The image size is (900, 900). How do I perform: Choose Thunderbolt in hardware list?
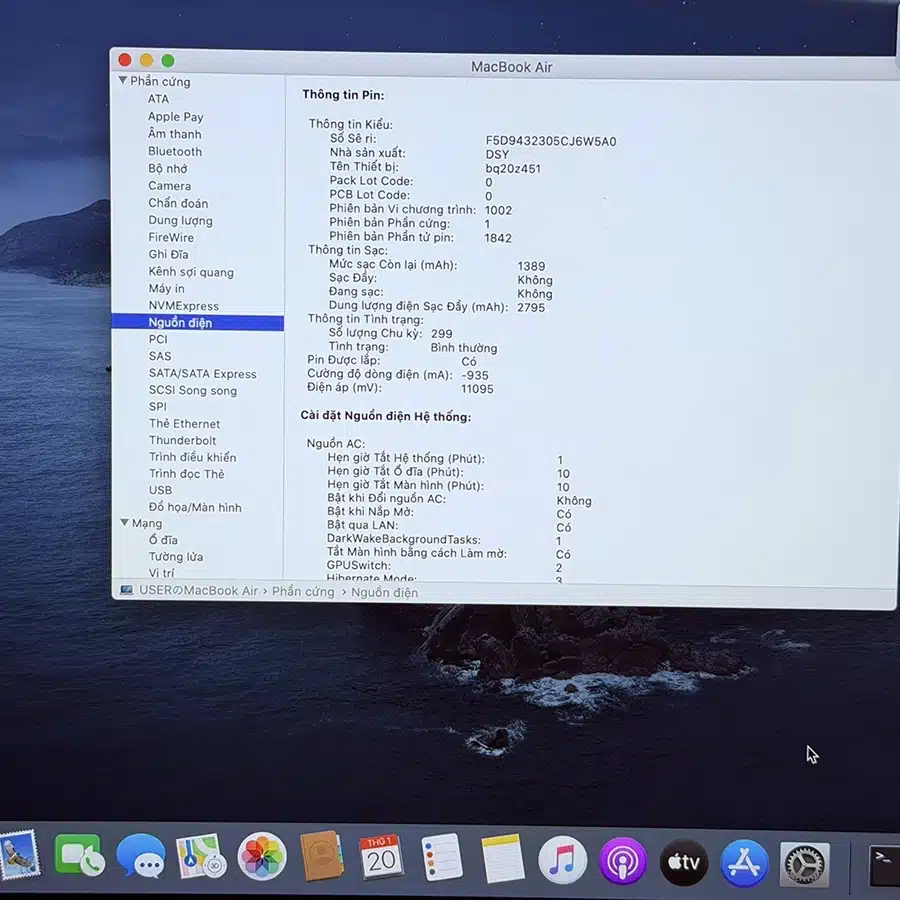(x=182, y=440)
